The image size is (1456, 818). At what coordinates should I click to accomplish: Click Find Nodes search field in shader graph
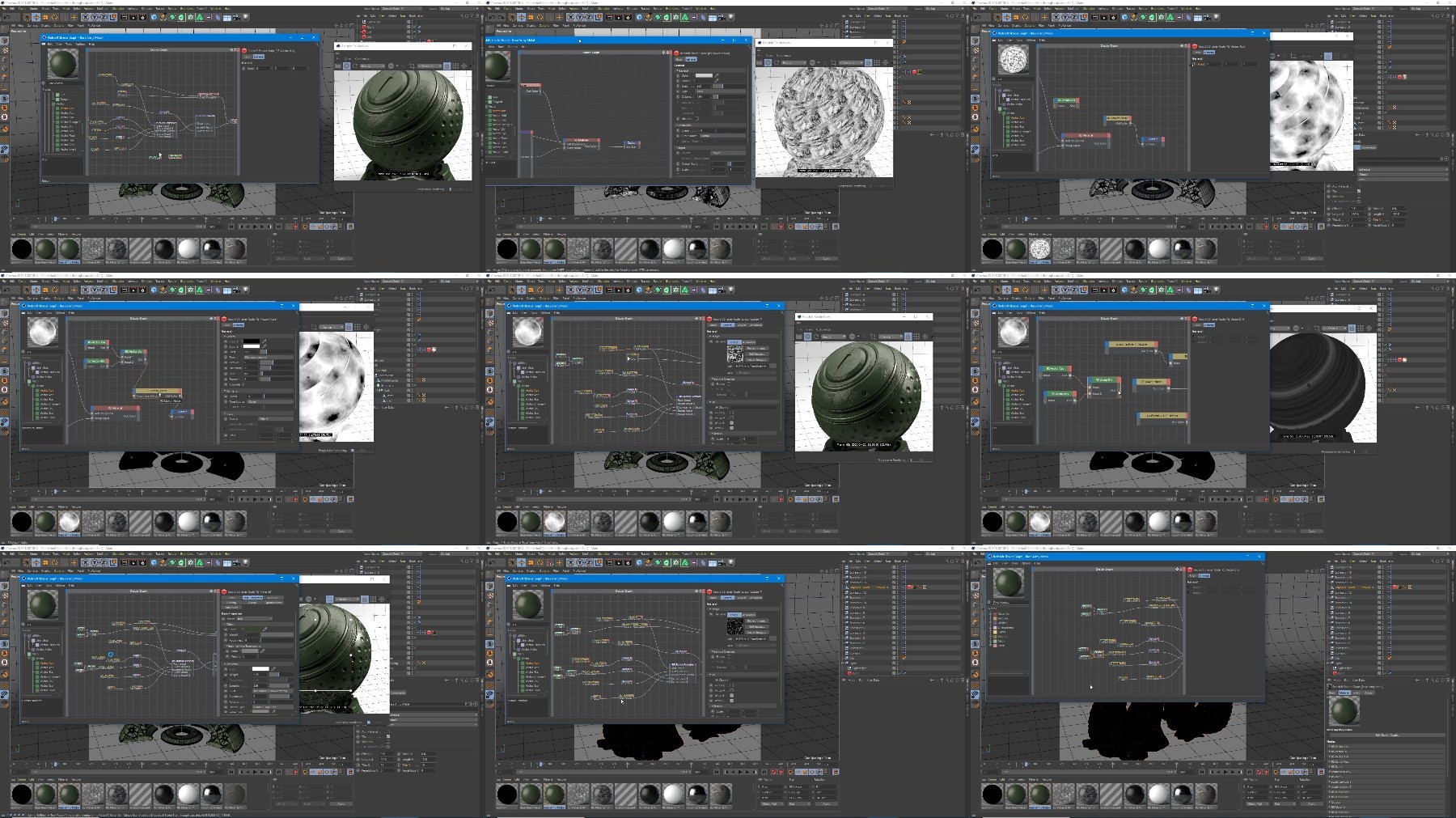[1010, 602]
